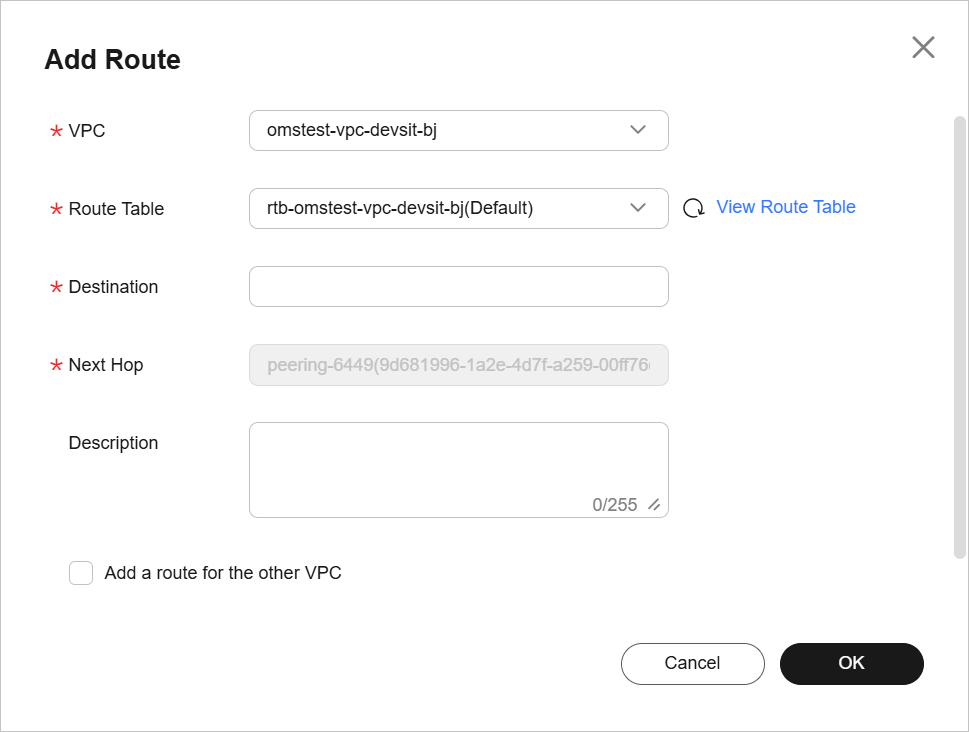Click the VPC dropdown chevron arrow
The image size is (969, 732).
pyautogui.click(x=638, y=130)
